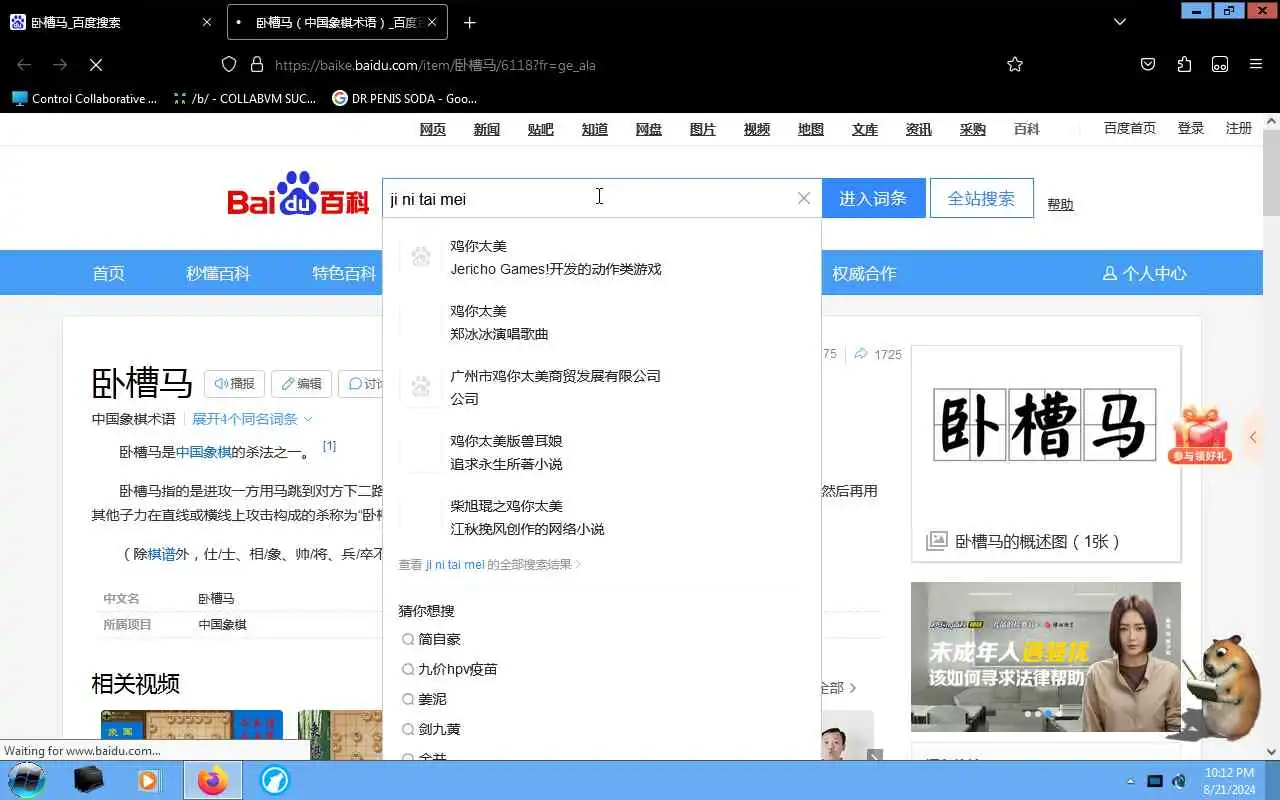Click the 进入词条 button
The height and width of the screenshot is (800, 1280).
click(873, 198)
